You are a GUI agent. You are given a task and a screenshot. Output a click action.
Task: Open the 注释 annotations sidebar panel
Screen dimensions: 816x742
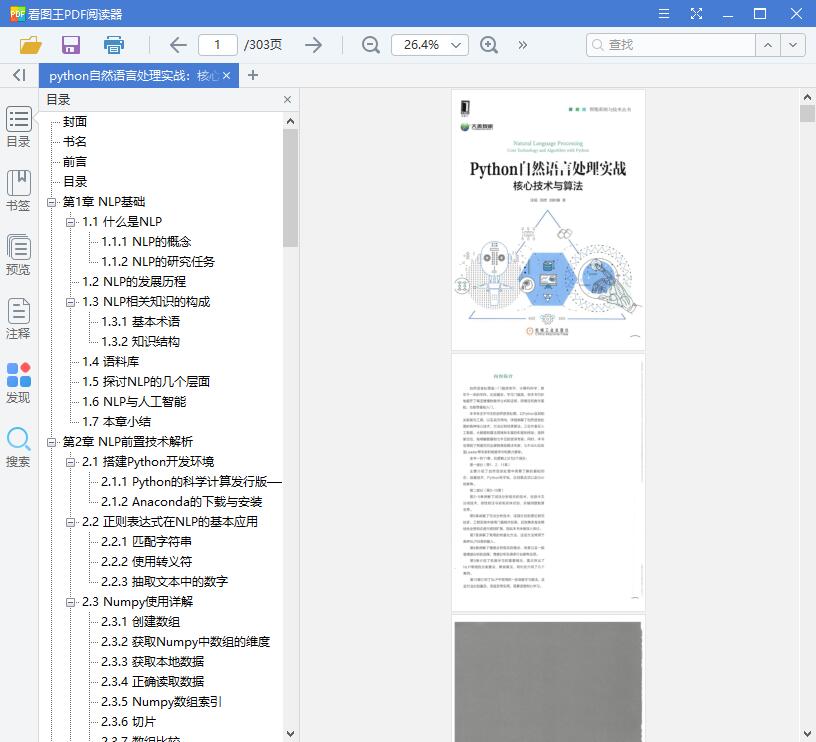click(19, 319)
